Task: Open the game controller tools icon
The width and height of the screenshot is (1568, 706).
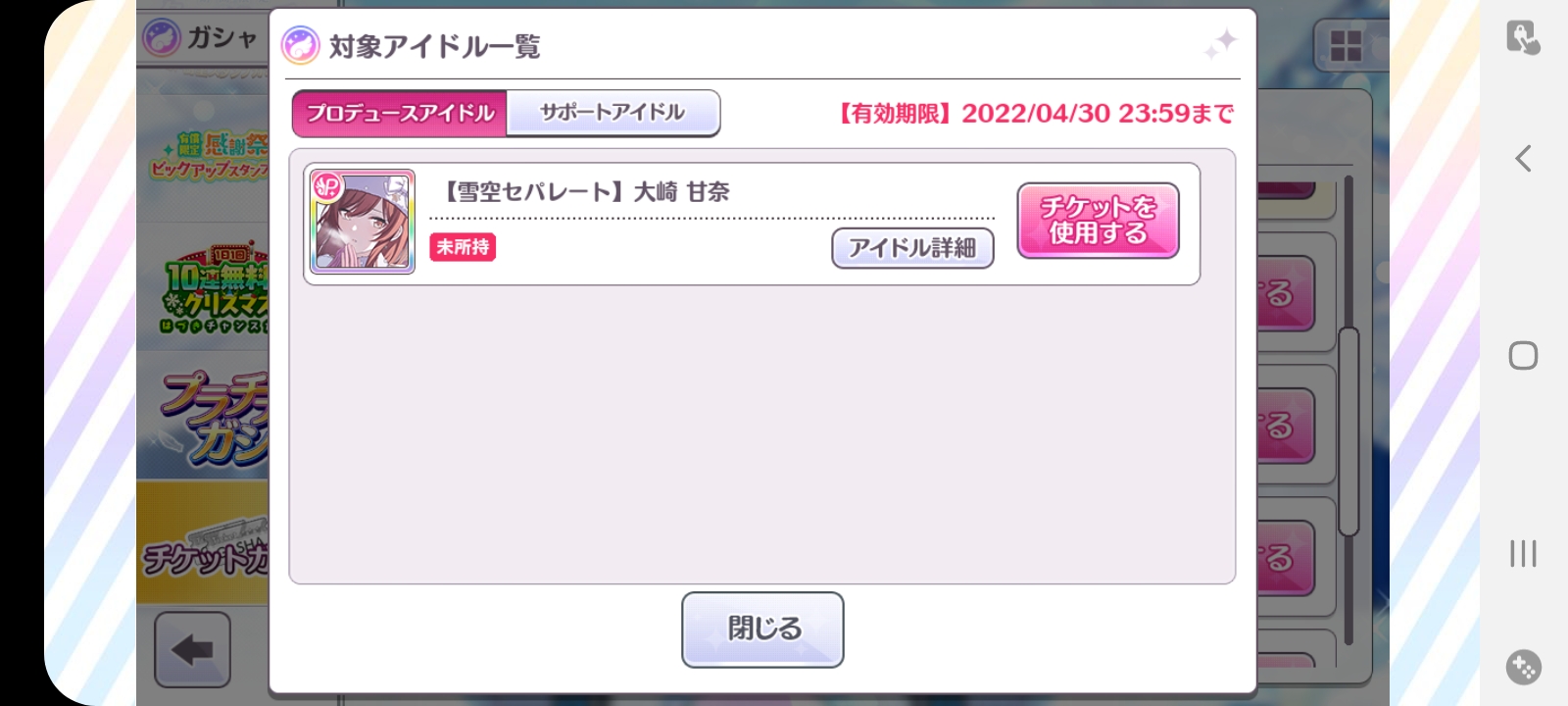Action: click(1523, 667)
